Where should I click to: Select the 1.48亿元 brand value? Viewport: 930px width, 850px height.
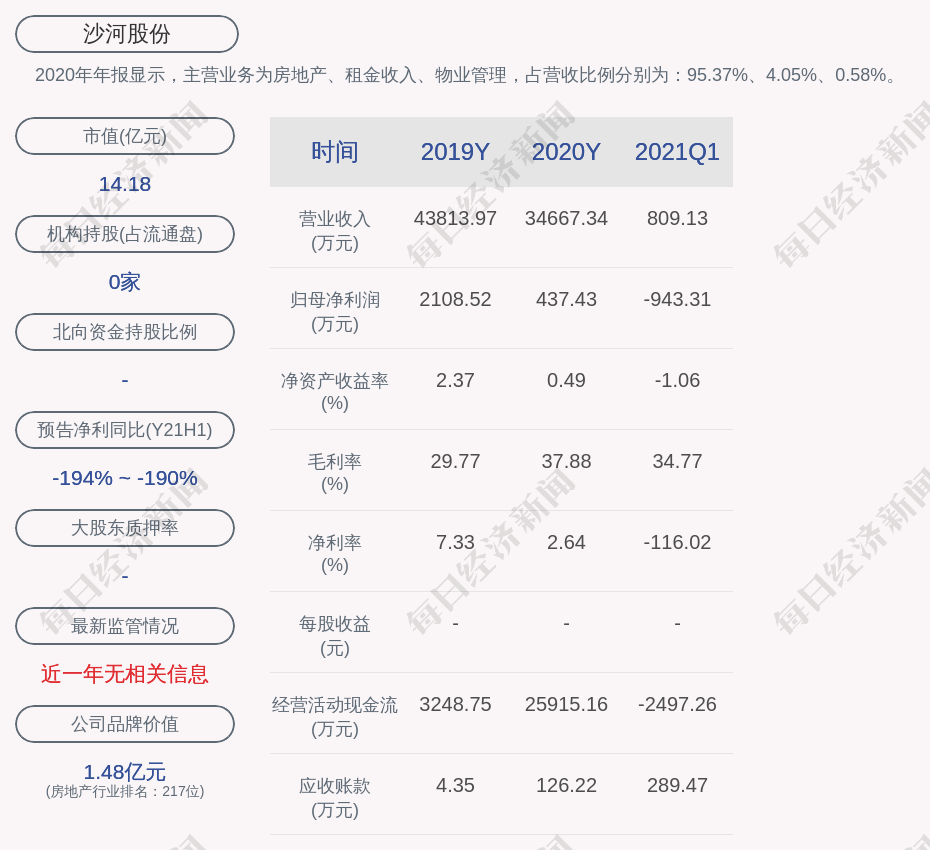pyautogui.click(x=125, y=772)
